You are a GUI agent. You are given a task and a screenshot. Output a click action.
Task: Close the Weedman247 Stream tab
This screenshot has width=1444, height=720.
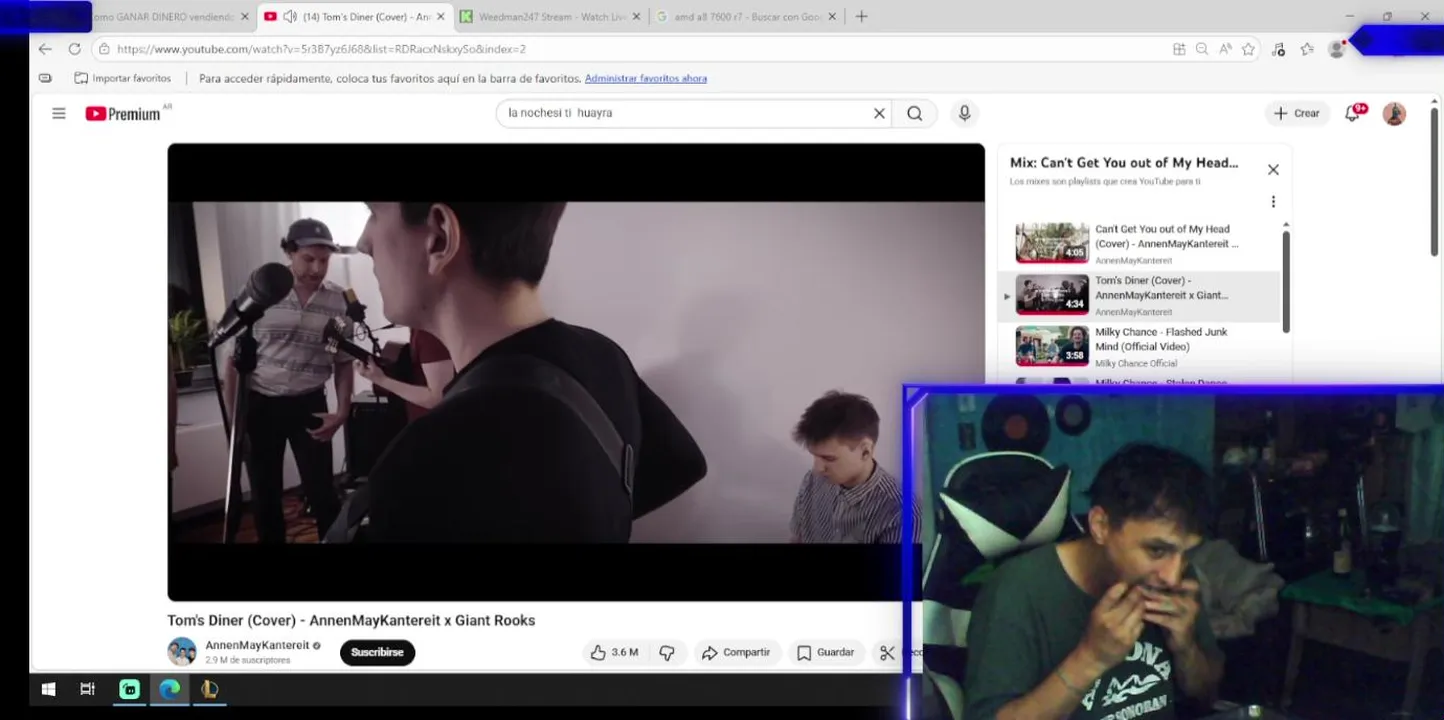(x=636, y=17)
